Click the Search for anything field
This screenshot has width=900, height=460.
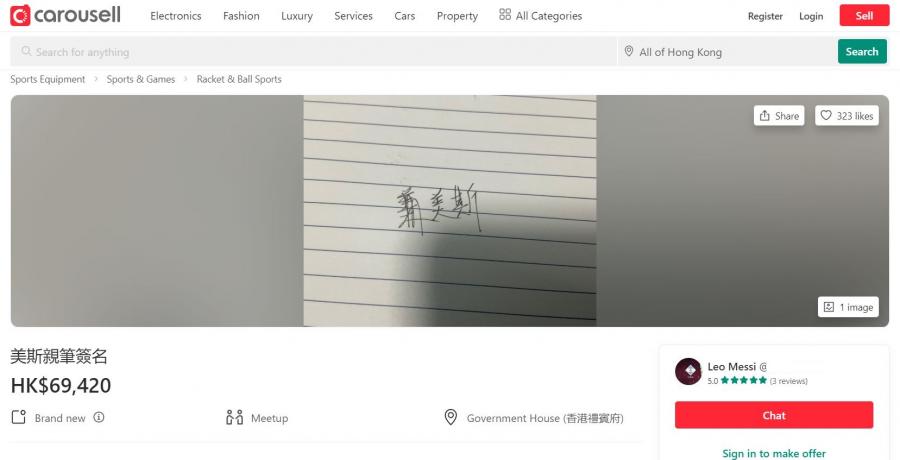(x=313, y=52)
